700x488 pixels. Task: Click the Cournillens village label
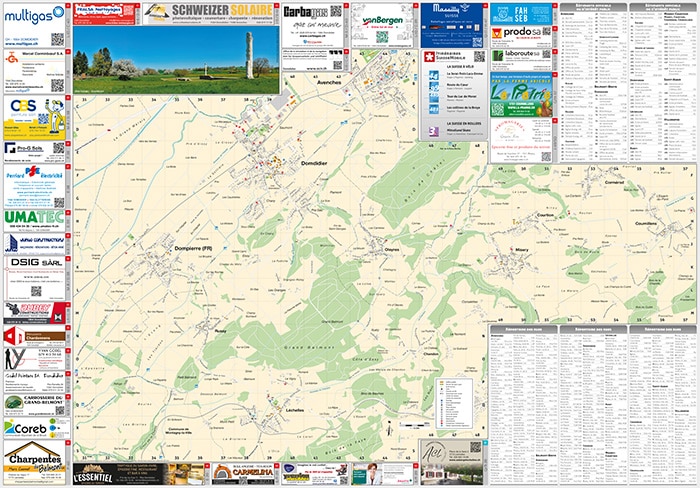coord(646,223)
